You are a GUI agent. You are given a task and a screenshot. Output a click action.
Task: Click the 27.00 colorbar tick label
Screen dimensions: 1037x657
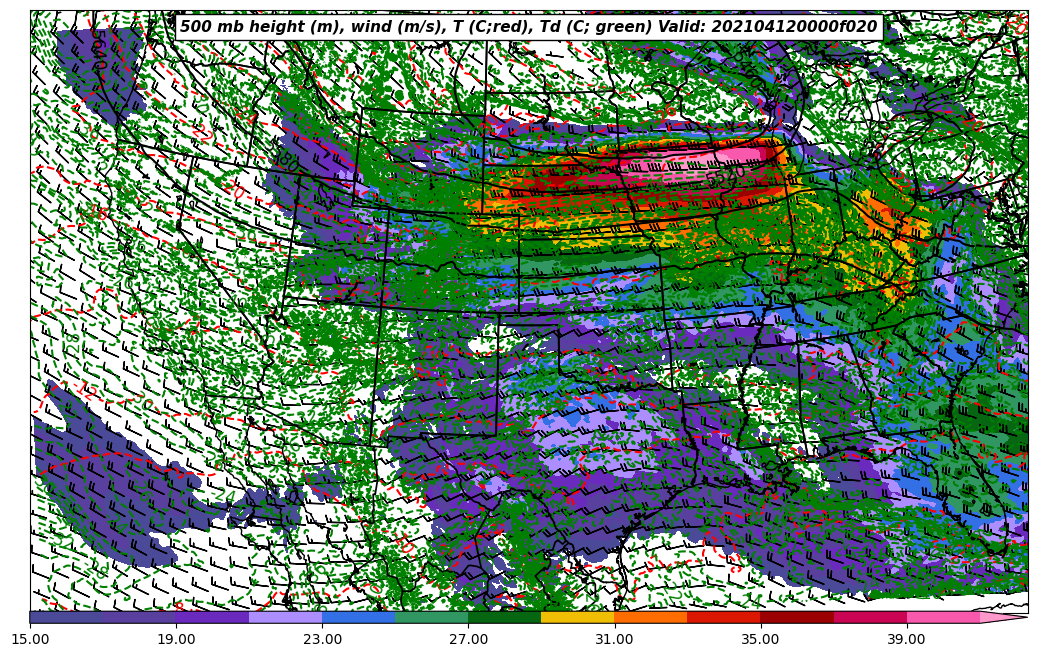[x=468, y=640]
